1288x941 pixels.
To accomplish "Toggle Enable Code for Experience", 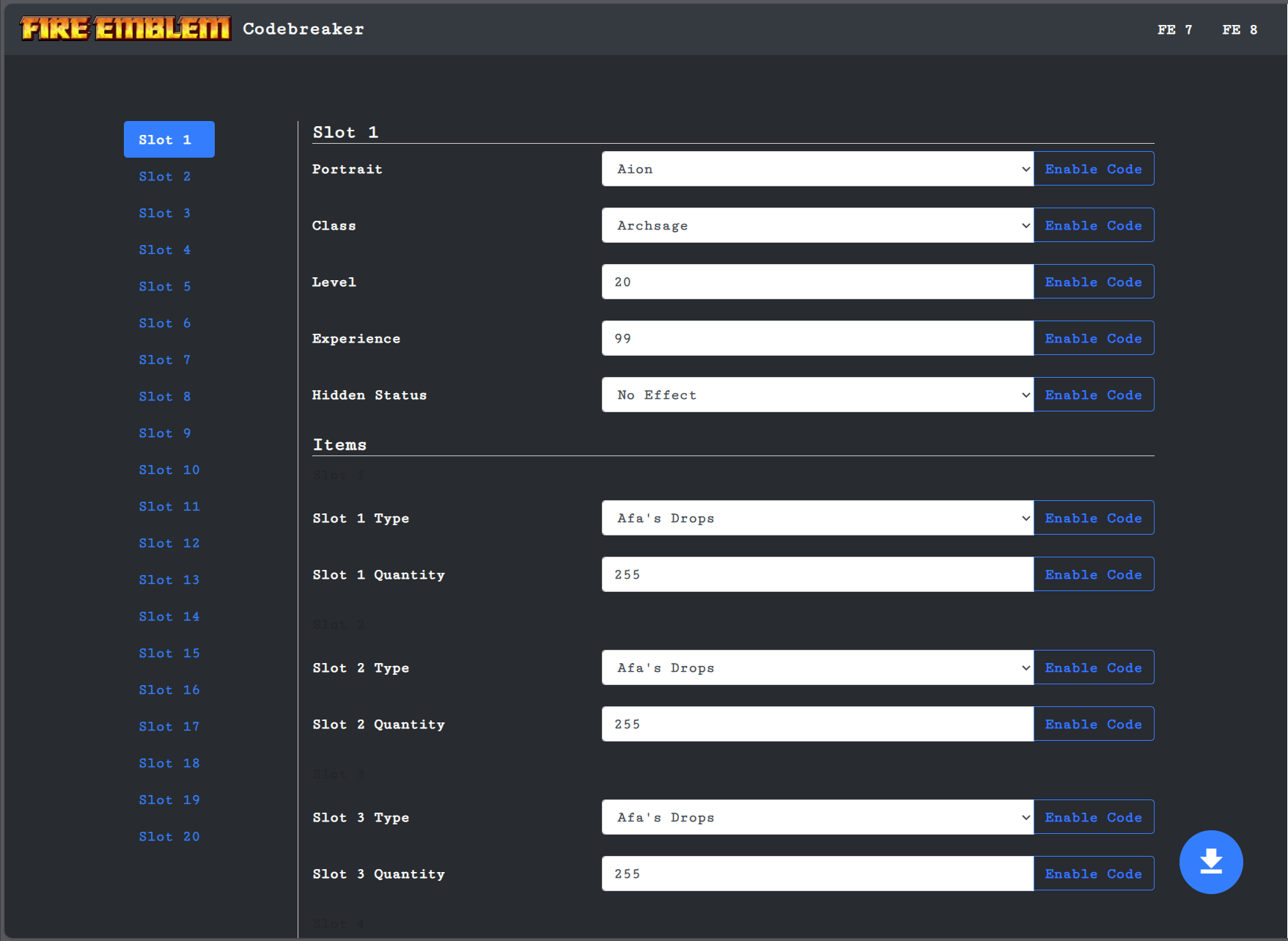I will [x=1093, y=338].
